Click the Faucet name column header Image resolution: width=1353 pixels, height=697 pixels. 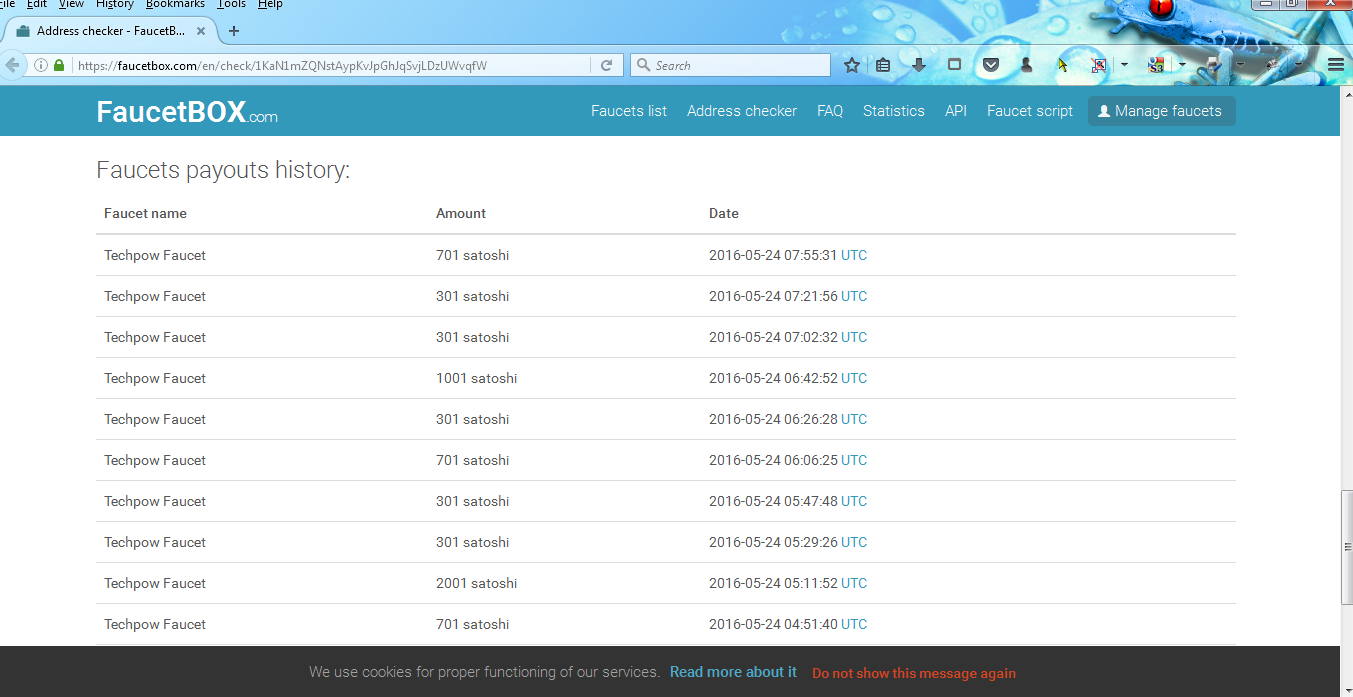(x=145, y=213)
